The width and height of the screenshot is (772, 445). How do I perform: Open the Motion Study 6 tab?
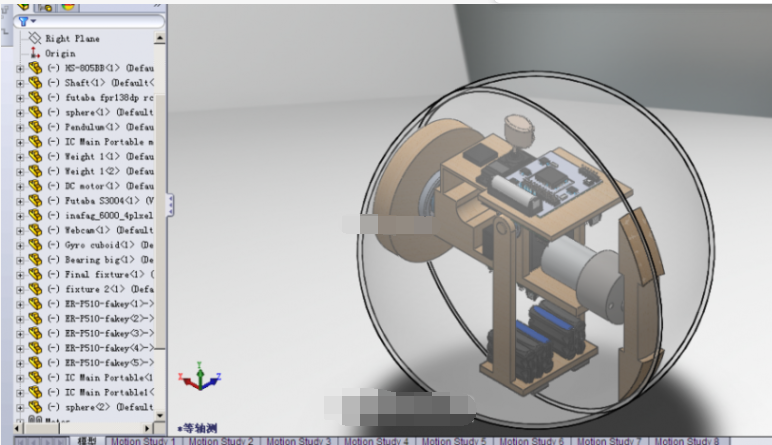click(531, 441)
